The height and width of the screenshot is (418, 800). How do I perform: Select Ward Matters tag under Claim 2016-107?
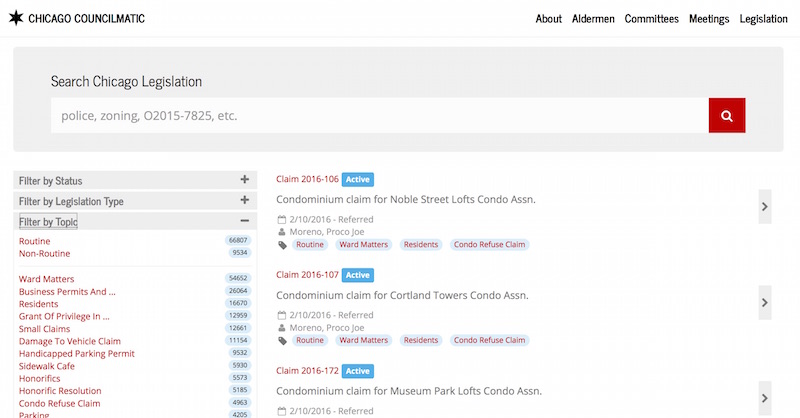363,340
